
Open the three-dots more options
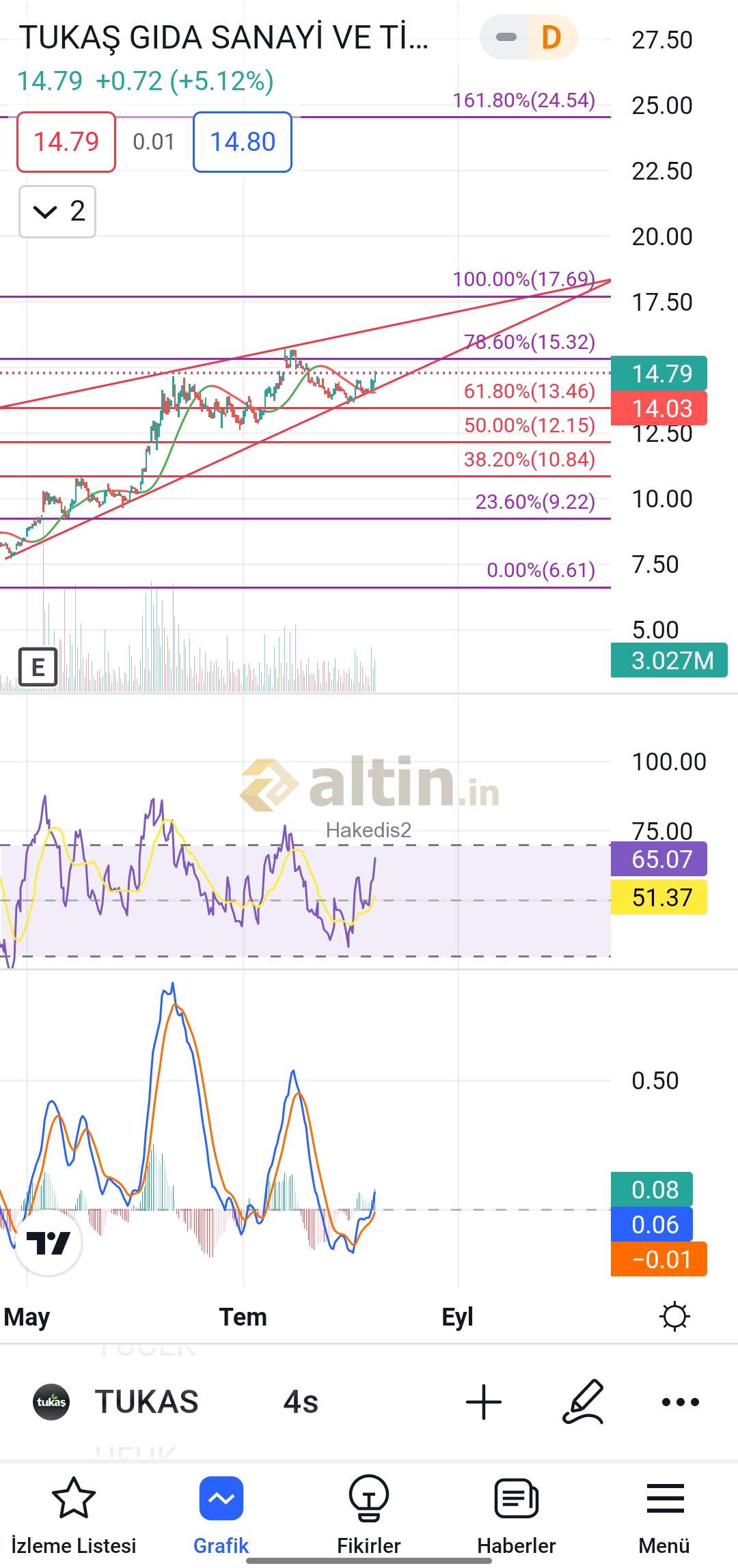pyautogui.click(x=680, y=1402)
